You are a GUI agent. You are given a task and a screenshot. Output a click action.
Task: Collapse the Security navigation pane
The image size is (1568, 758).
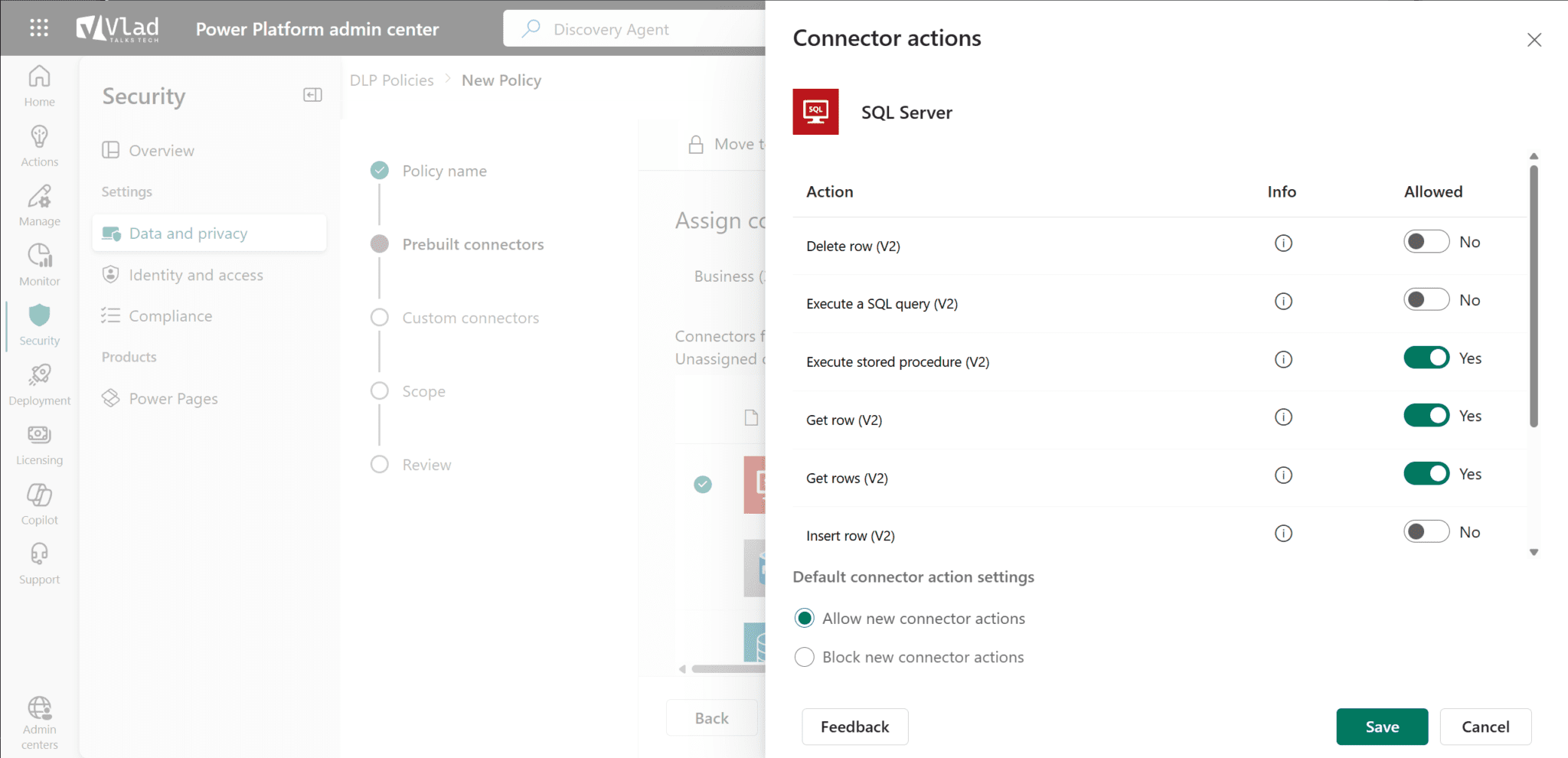pyautogui.click(x=312, y=94)
